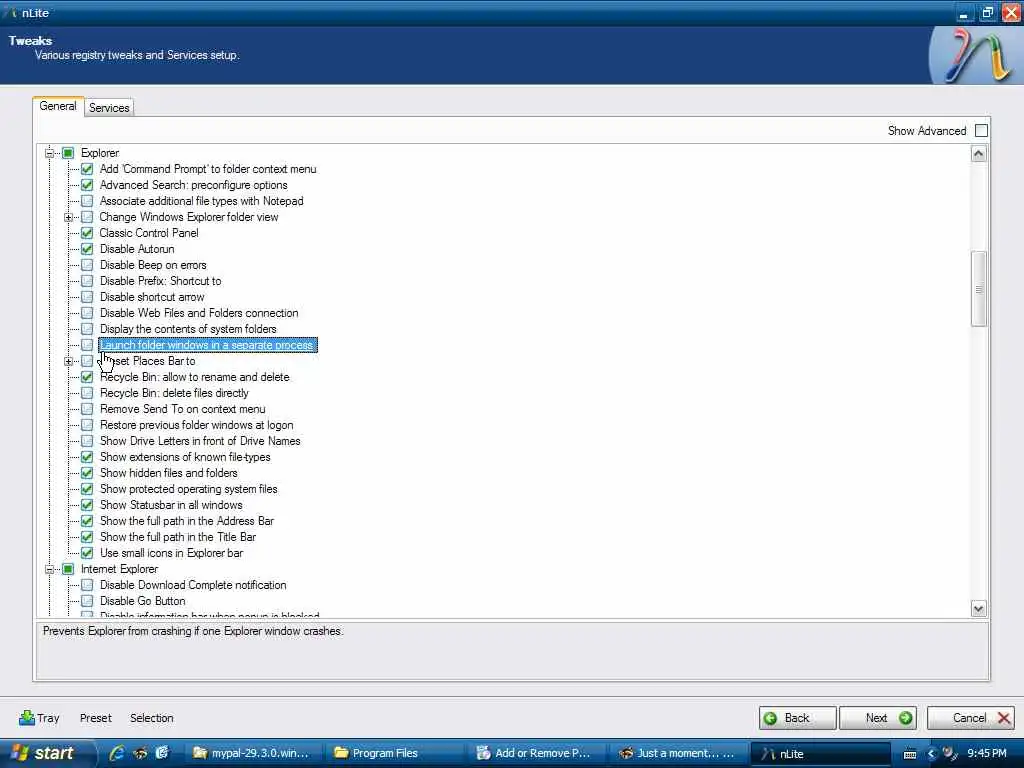Image resolution: width=1024 pixels, height=768 pixels.
Task: Toggle the Internet Explorer group checkbox
Action: coord(68,569)
